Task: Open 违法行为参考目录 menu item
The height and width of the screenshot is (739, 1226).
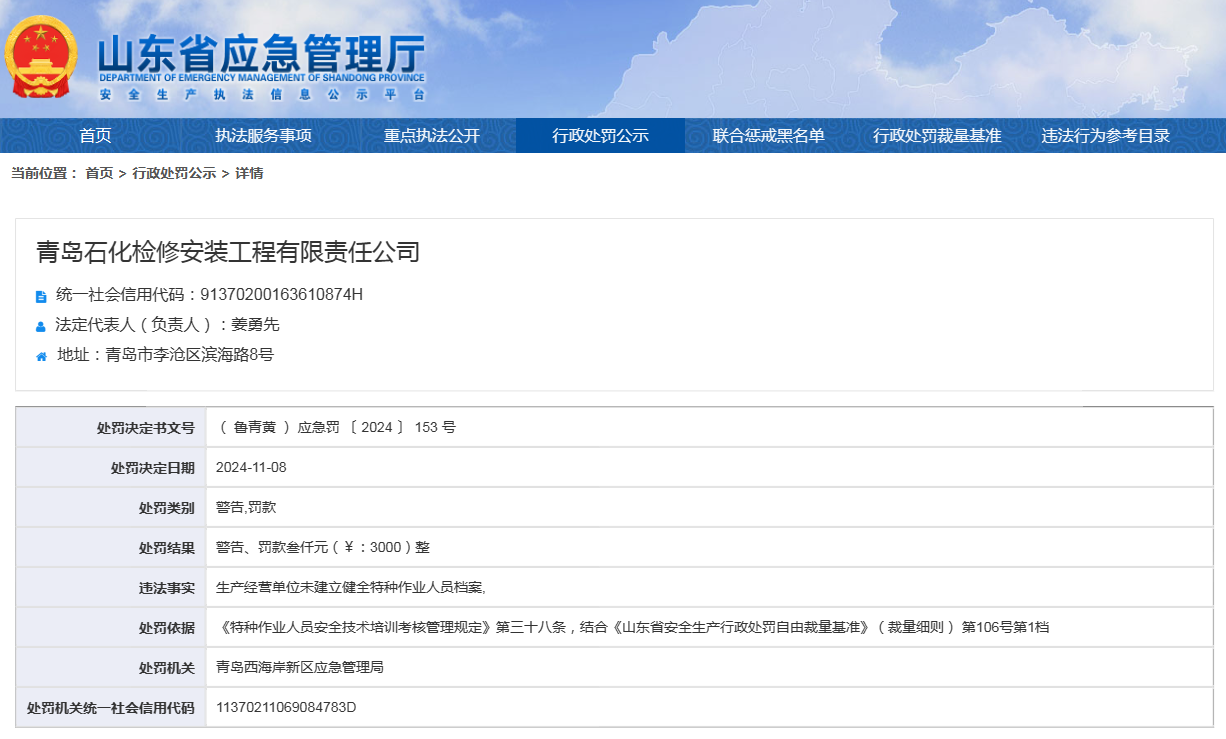Action: point(1106,135)
